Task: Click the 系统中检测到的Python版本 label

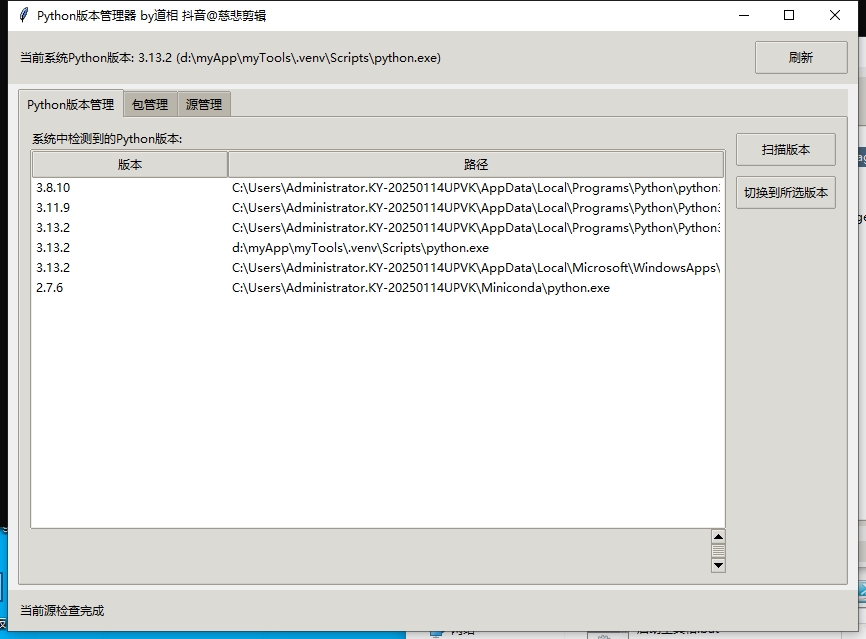Action: coord(107,139)
